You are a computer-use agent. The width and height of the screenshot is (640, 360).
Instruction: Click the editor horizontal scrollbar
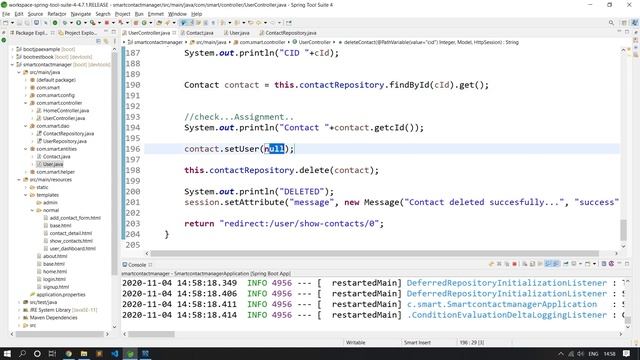click(x=374, y=253)
